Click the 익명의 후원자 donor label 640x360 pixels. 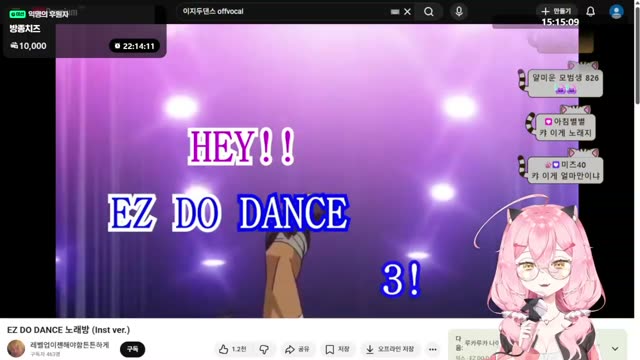point(48,14)
